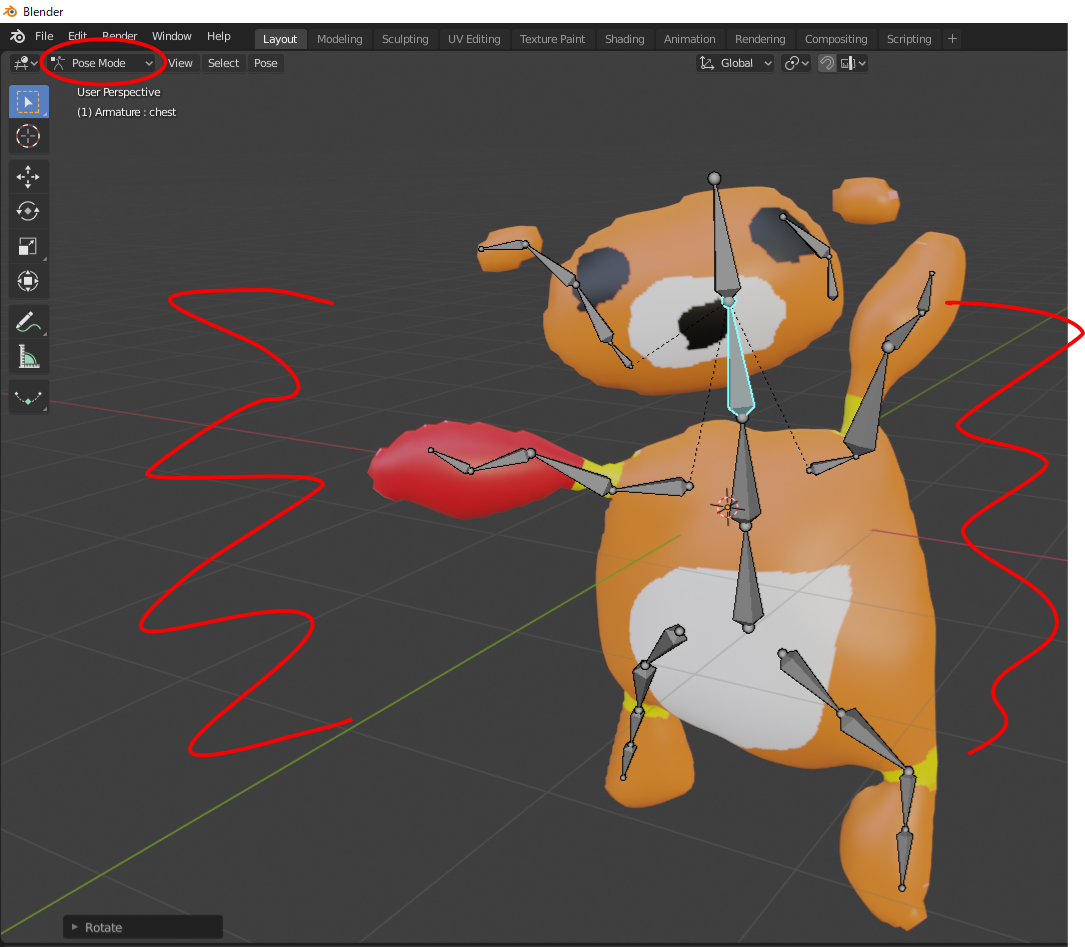The height and width of the screenshot is (947, 1085).
Task: Switch to the Shading workspace tab
Action: (625, 39)
